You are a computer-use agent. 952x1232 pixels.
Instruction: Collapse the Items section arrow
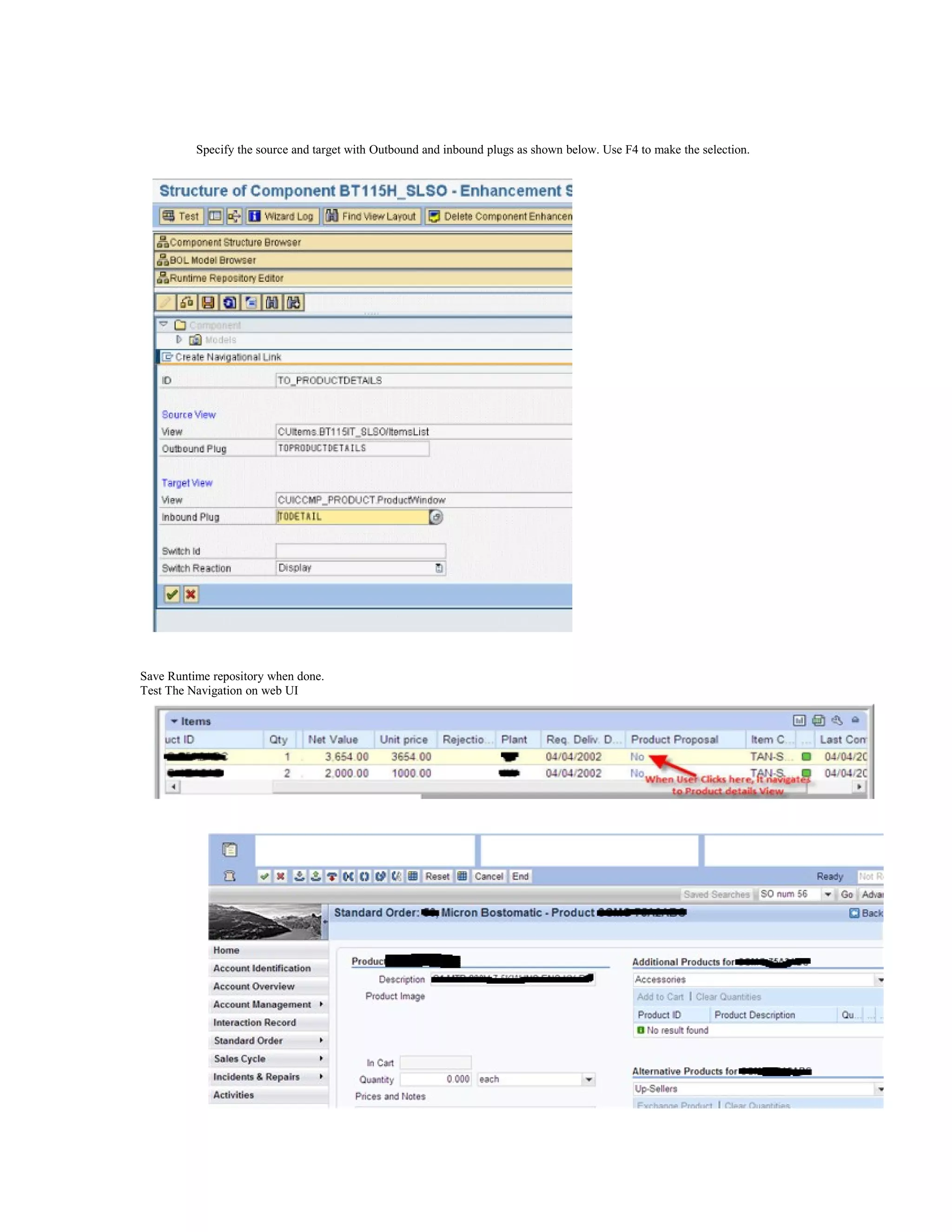[174, 722]
